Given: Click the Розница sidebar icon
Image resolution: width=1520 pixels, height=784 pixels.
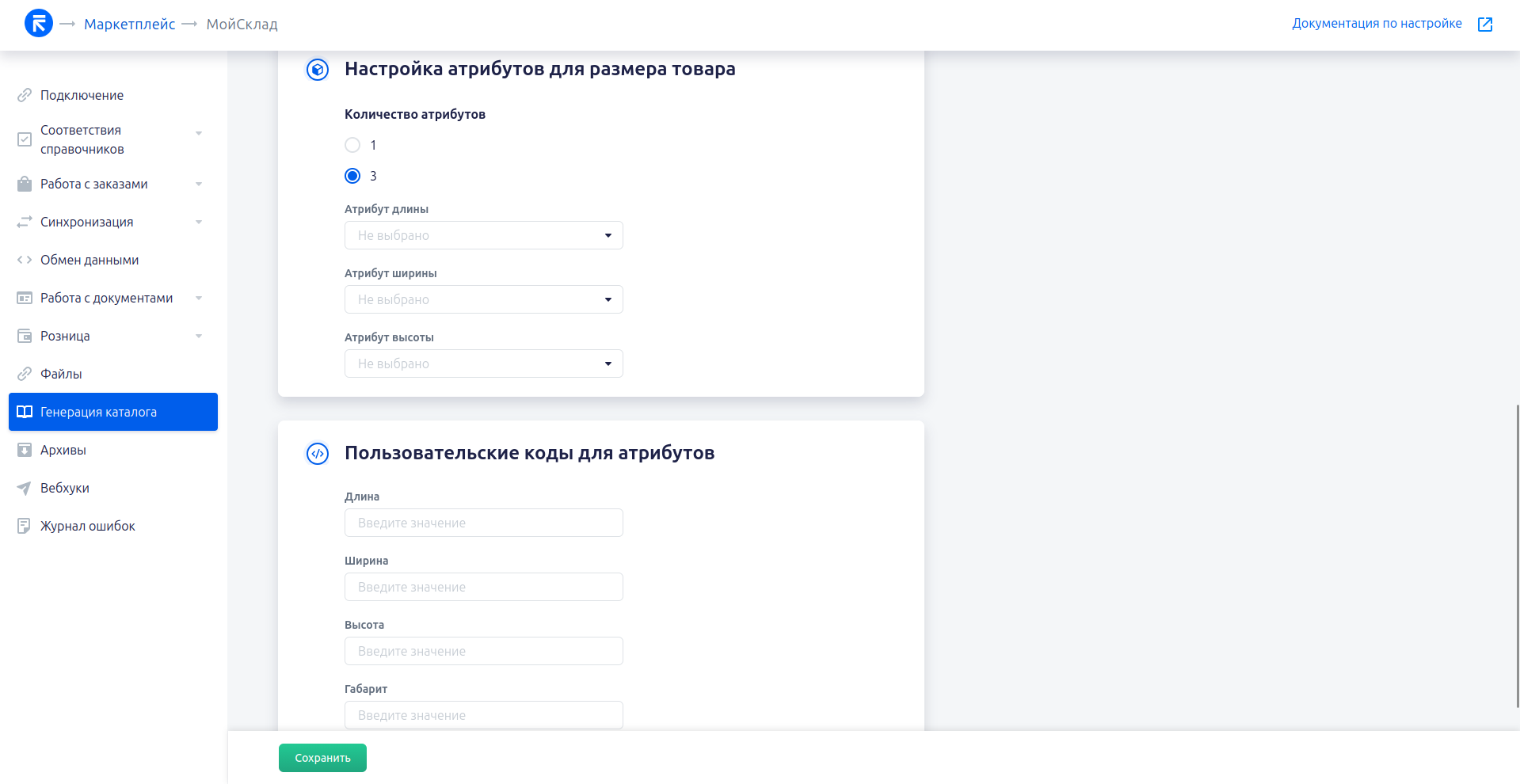Looking at the screenshot, I should click(25, 336).
